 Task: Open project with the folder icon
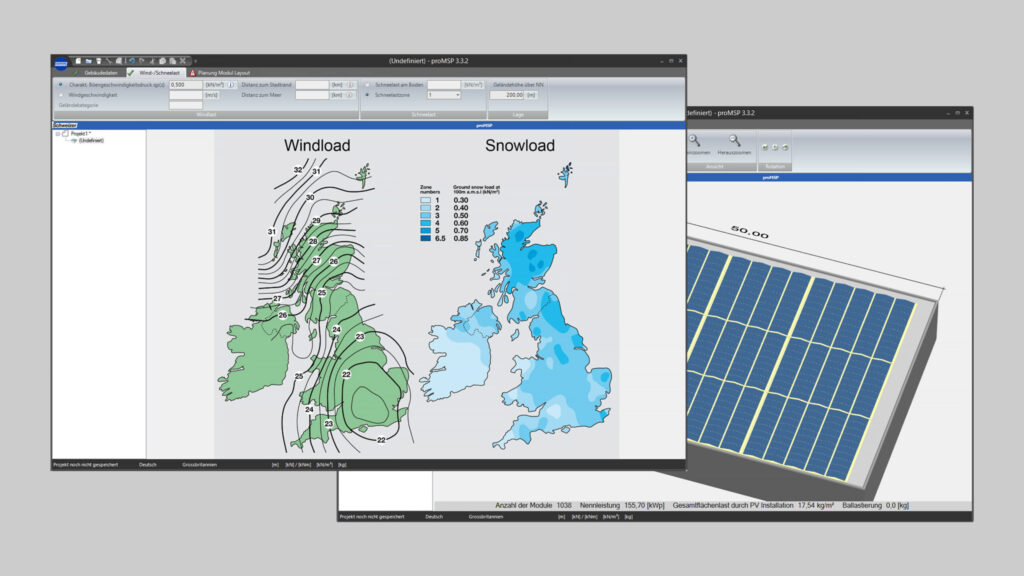(x=89, y=61)
